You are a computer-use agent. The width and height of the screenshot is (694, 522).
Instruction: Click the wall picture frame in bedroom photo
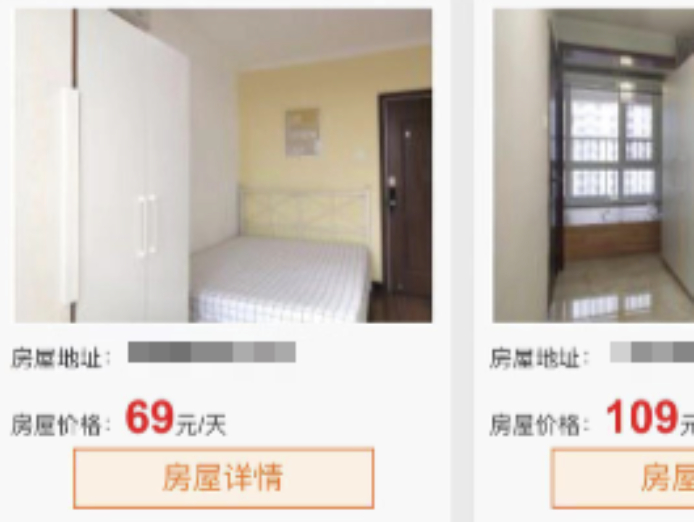[x=302, y=132]
